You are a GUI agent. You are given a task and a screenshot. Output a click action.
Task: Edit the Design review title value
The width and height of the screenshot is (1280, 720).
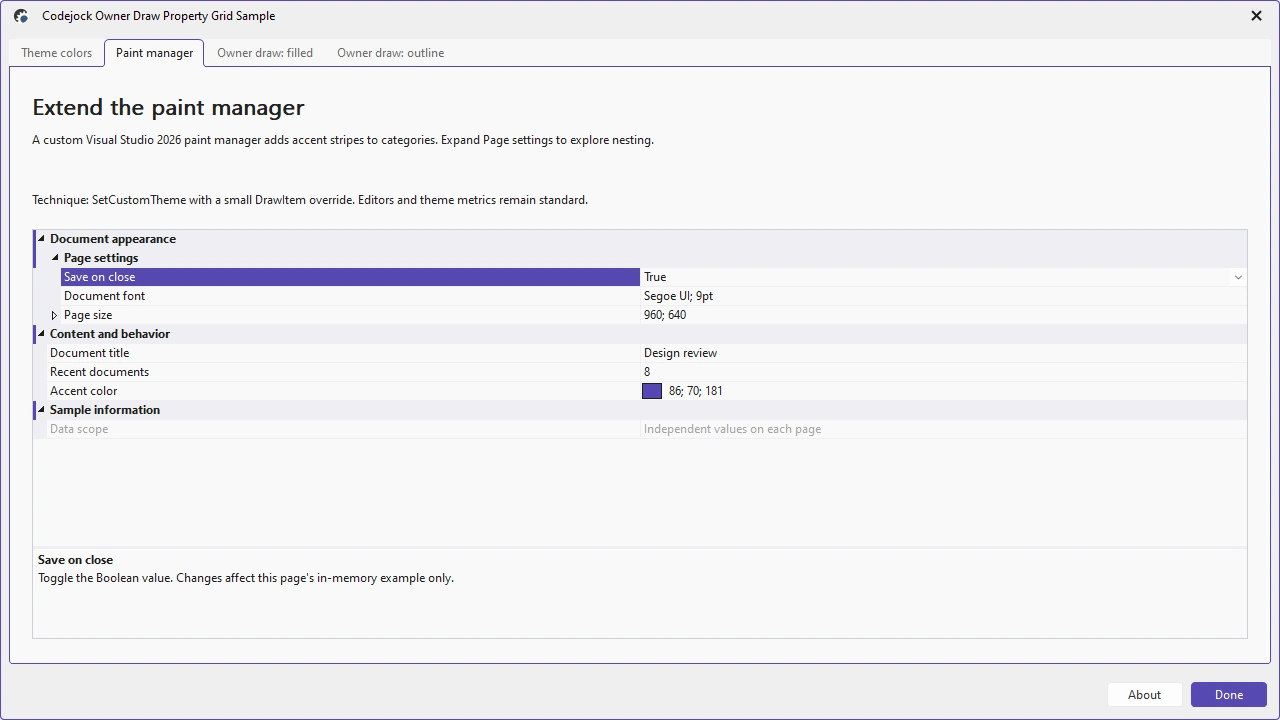click(x=680, y=353)
